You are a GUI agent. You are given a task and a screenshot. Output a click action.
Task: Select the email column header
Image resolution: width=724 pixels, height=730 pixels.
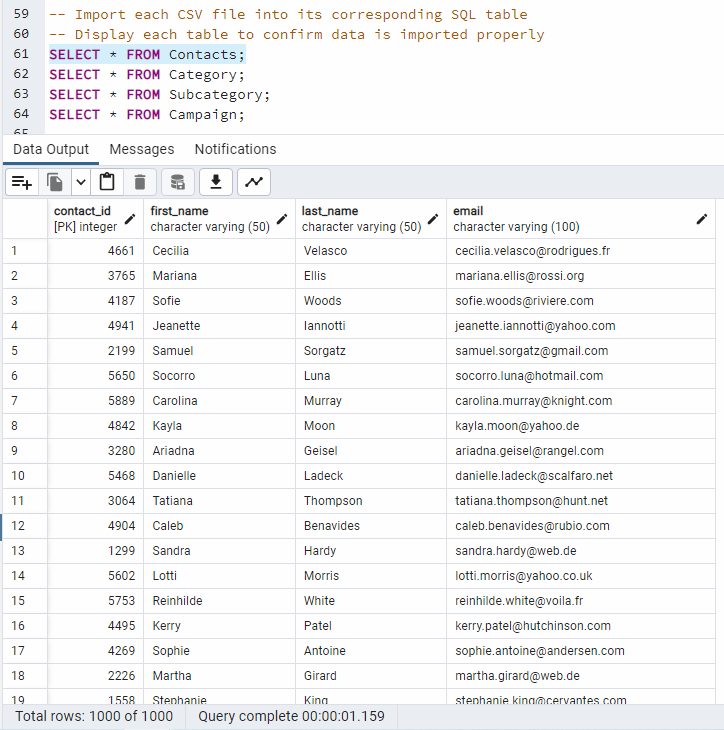click(581, 219)
